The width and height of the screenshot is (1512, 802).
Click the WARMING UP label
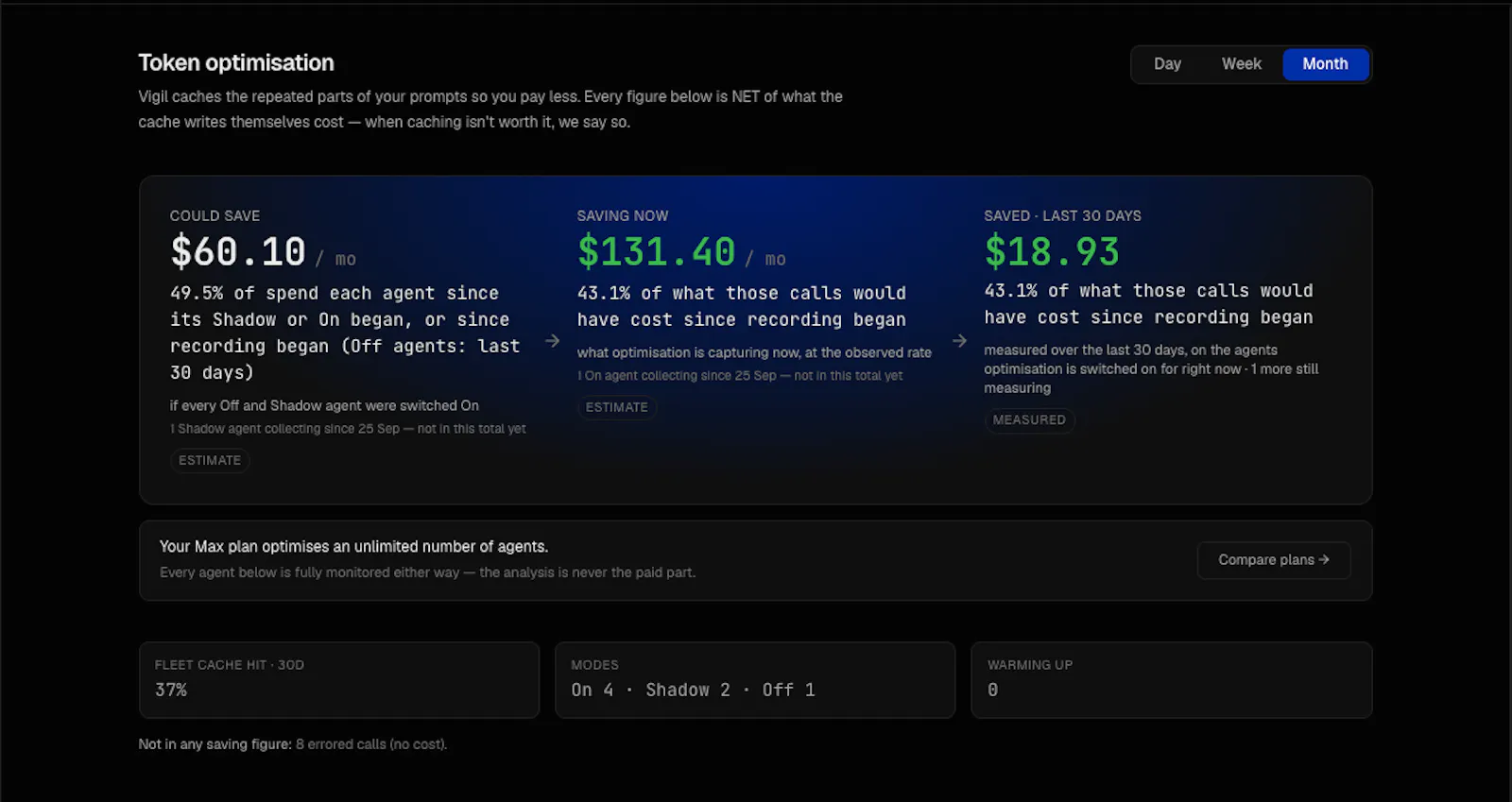coord(1030,665)
